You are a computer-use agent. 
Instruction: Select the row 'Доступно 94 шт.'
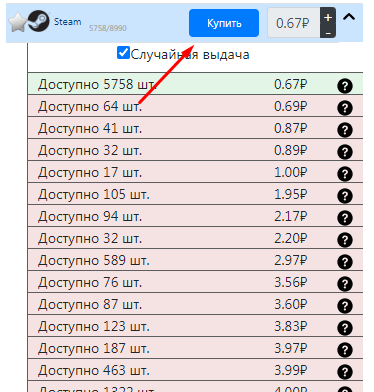(x=195, y=216)
